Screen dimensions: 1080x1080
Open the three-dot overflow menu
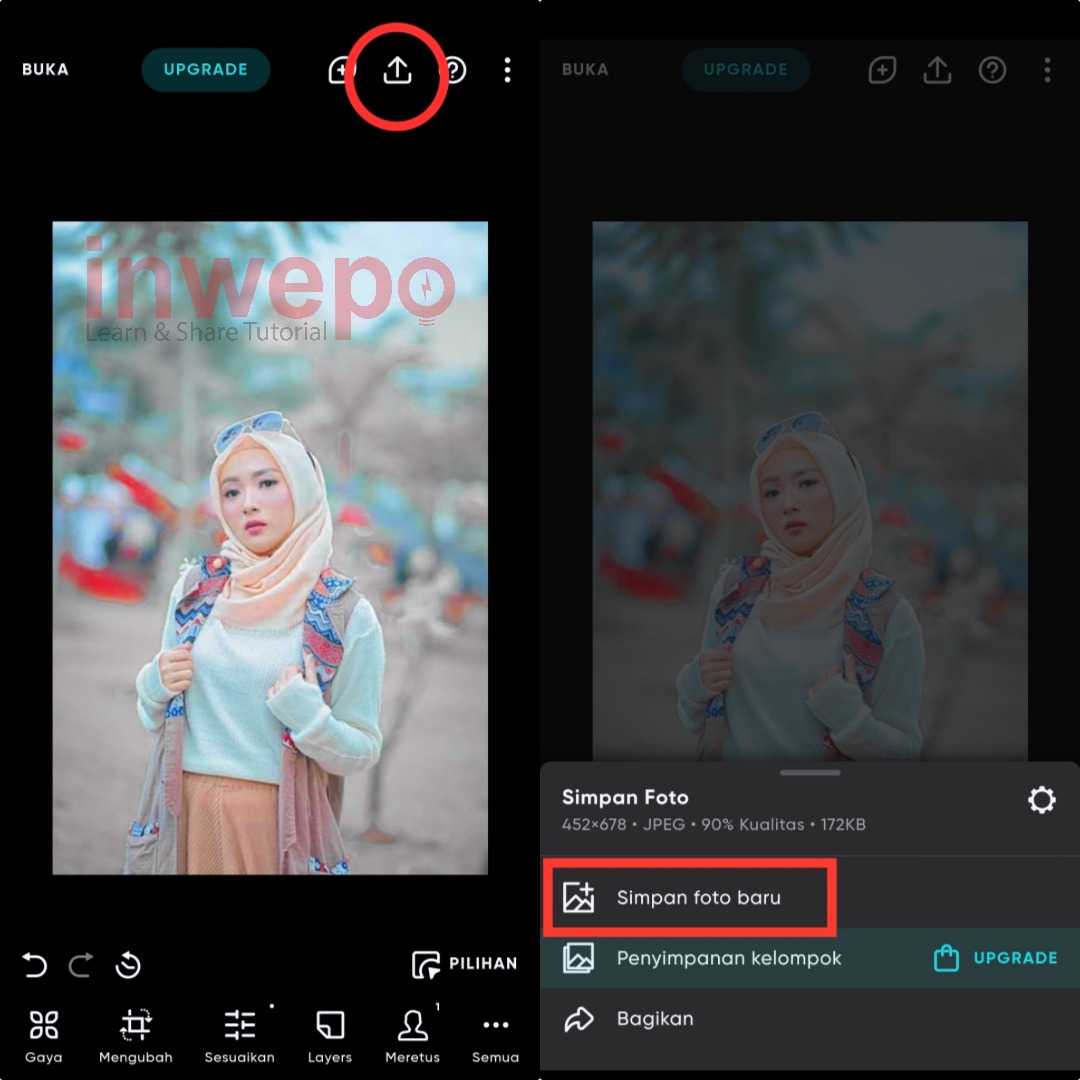pyautogui.click(x=507, y=70)
